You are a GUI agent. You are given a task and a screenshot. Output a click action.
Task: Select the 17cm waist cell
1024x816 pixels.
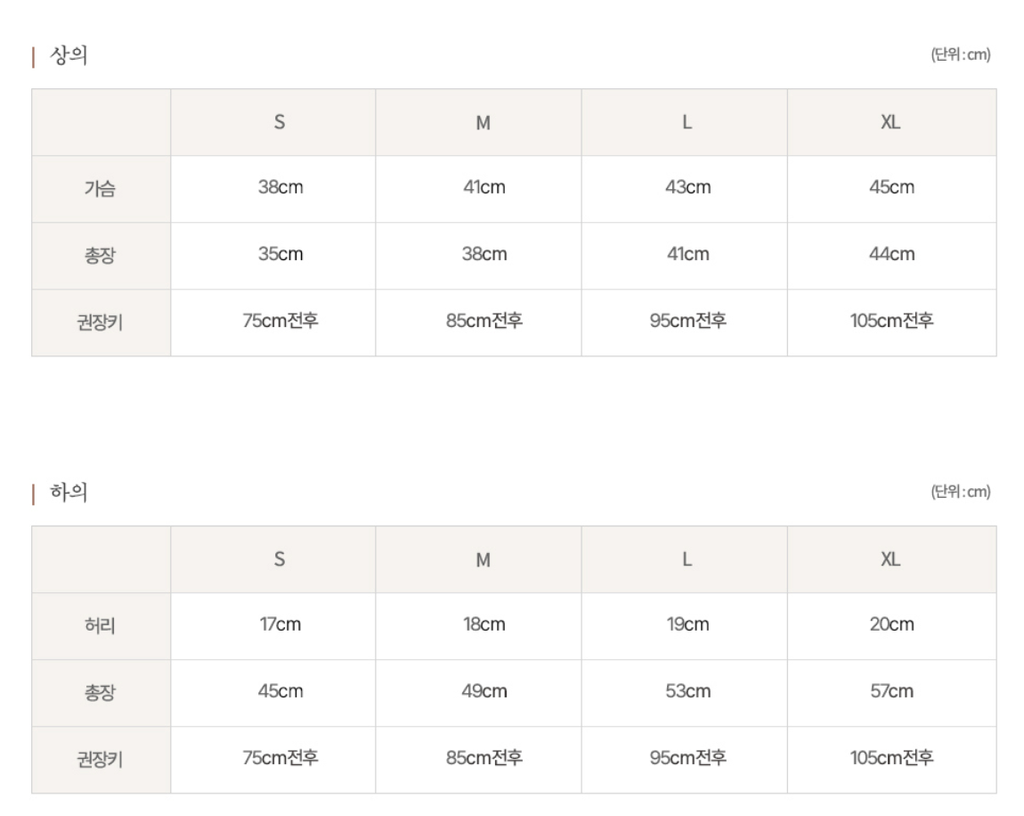pyautogui.click(x=280, y=624)
